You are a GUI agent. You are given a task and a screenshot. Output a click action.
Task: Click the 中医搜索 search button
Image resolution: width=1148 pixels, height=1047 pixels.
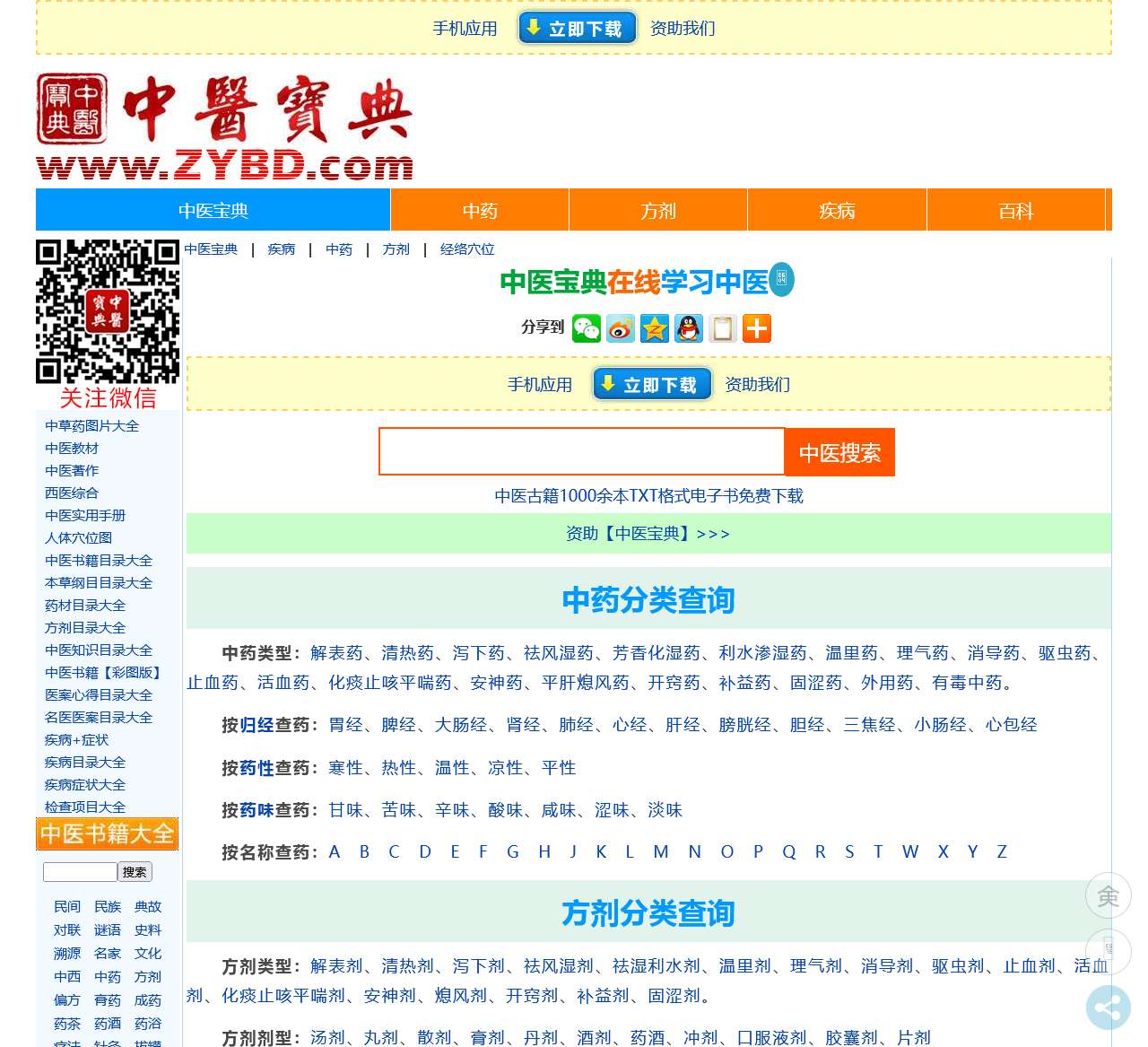click(839, 452)
